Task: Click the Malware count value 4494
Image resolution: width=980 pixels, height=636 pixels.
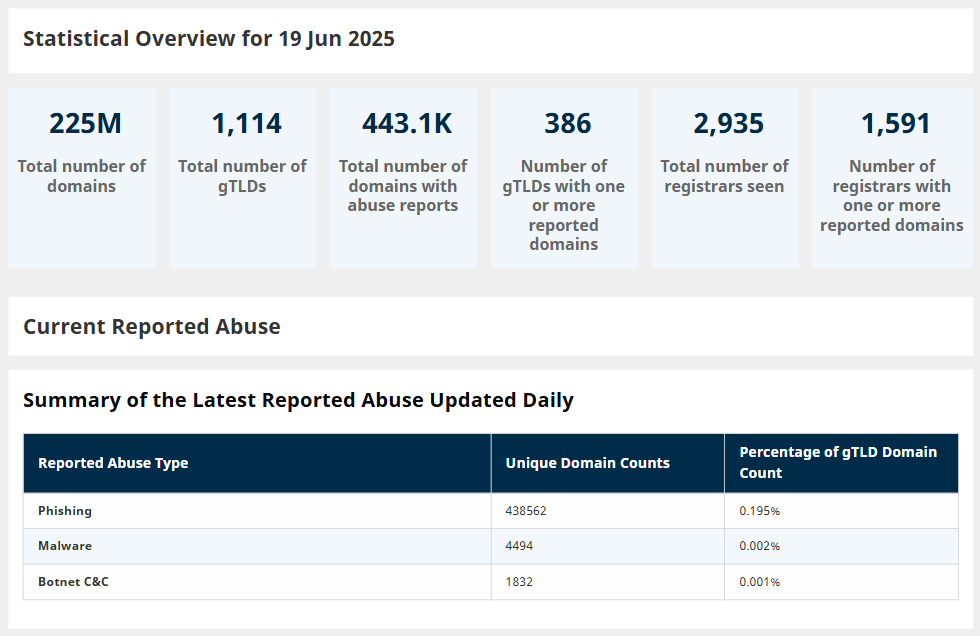Action: click(520, 546)
